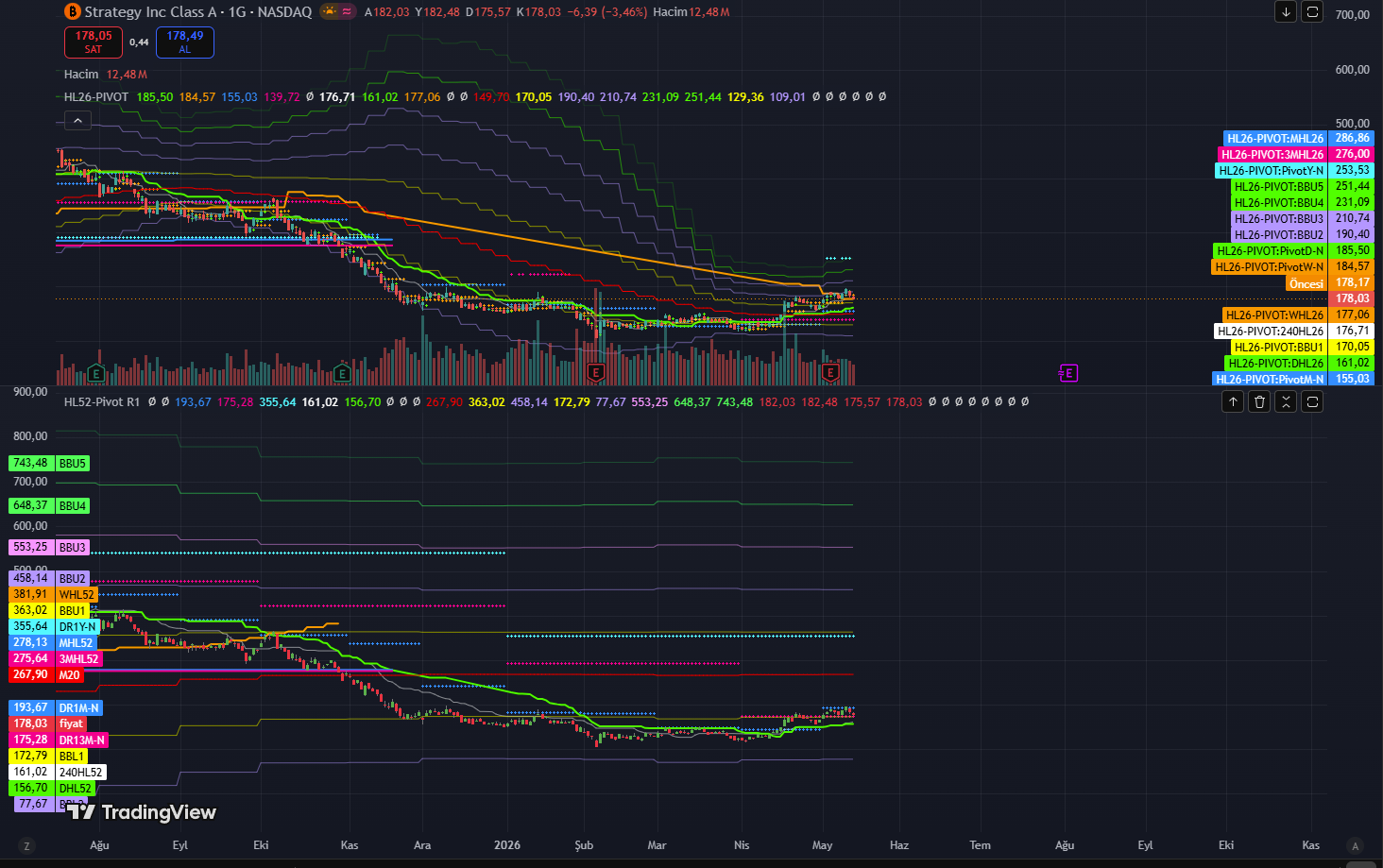Maximize the top chart pane
The height and width of the screenshot is (868, 1383).
[1312, 11]
